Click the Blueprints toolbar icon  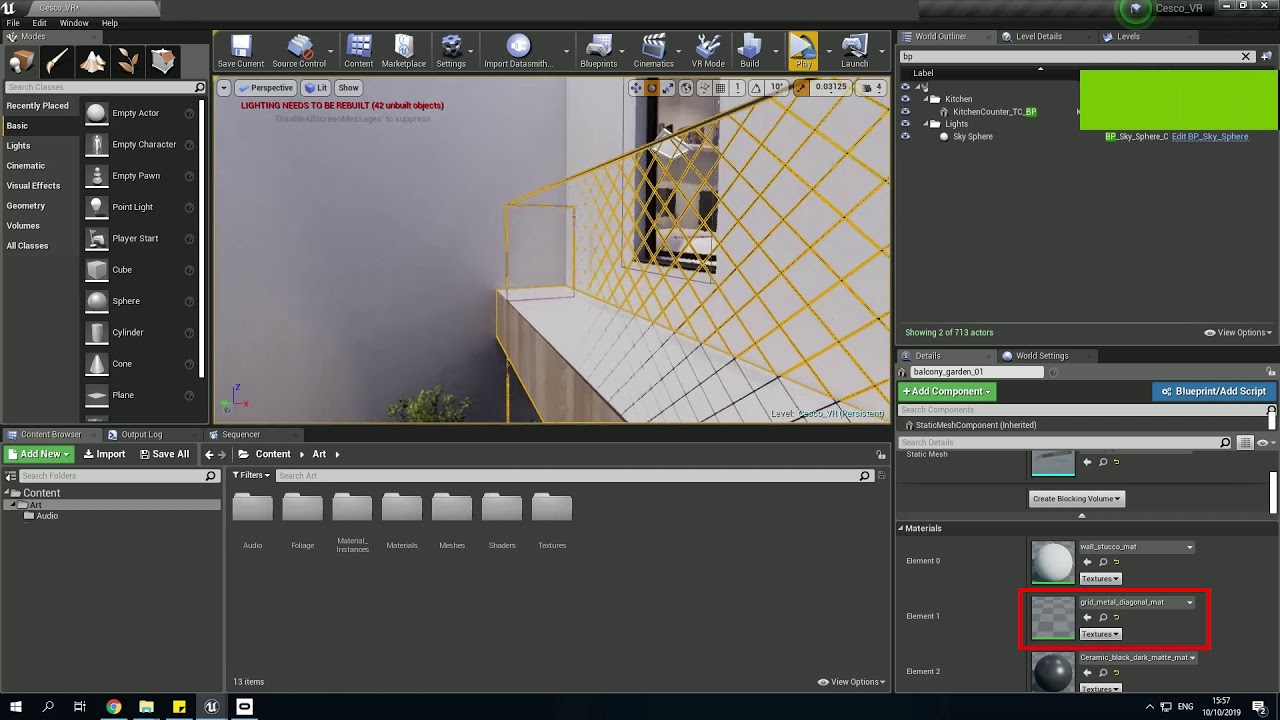[598, 51]
